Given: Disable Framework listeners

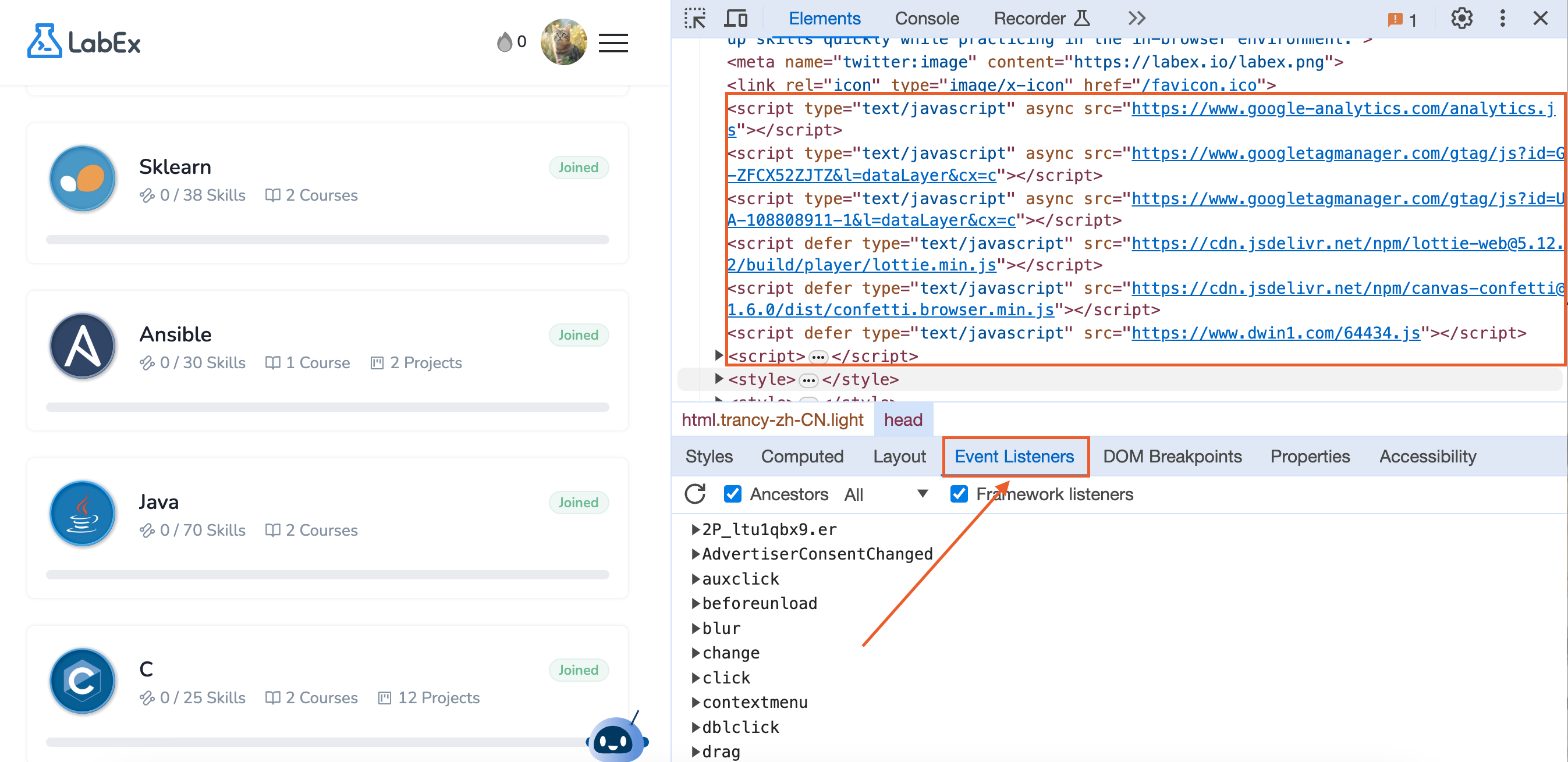Looking at the screenshot, I should tap(959, 494).
